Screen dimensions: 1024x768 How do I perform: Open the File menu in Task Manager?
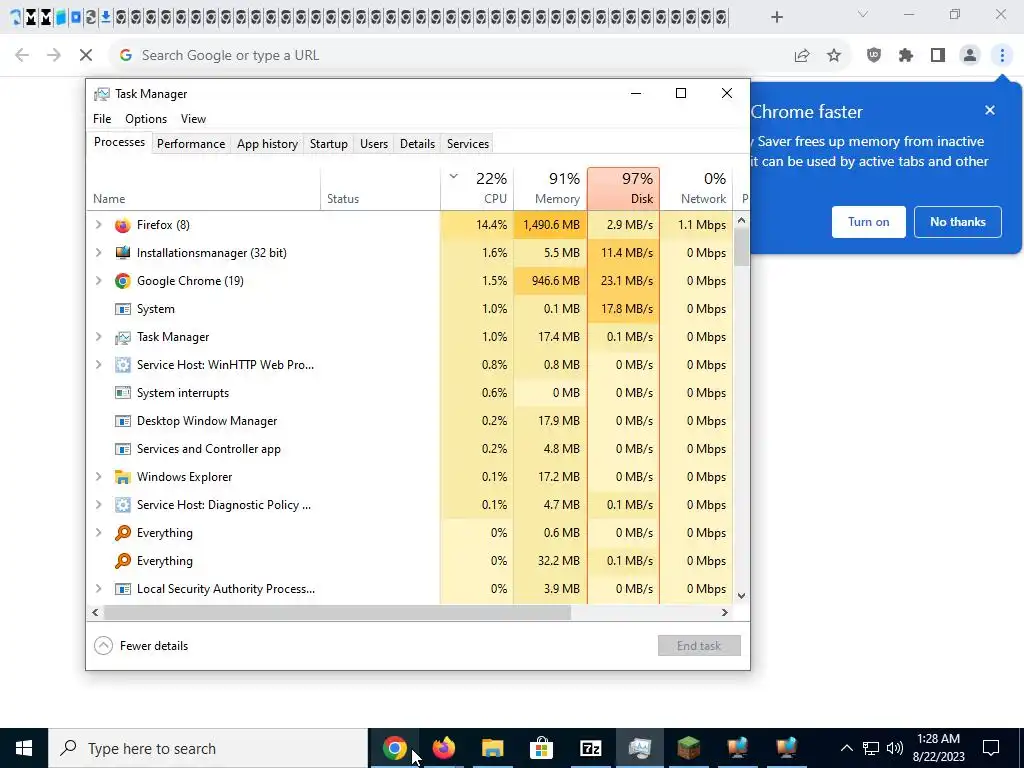(102, 119)
